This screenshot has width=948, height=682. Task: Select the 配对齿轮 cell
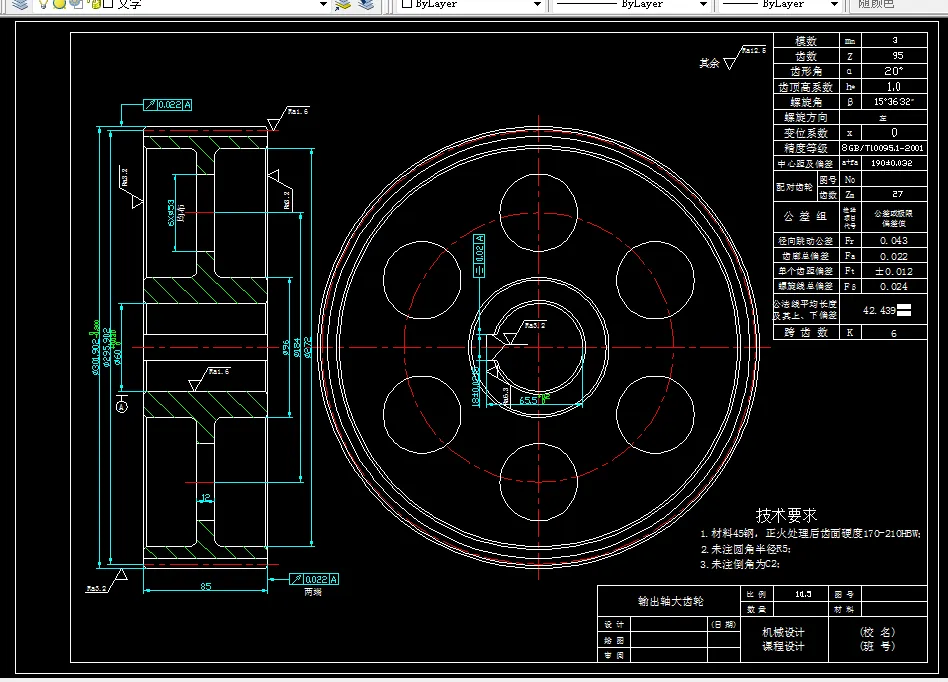point(794,187)
